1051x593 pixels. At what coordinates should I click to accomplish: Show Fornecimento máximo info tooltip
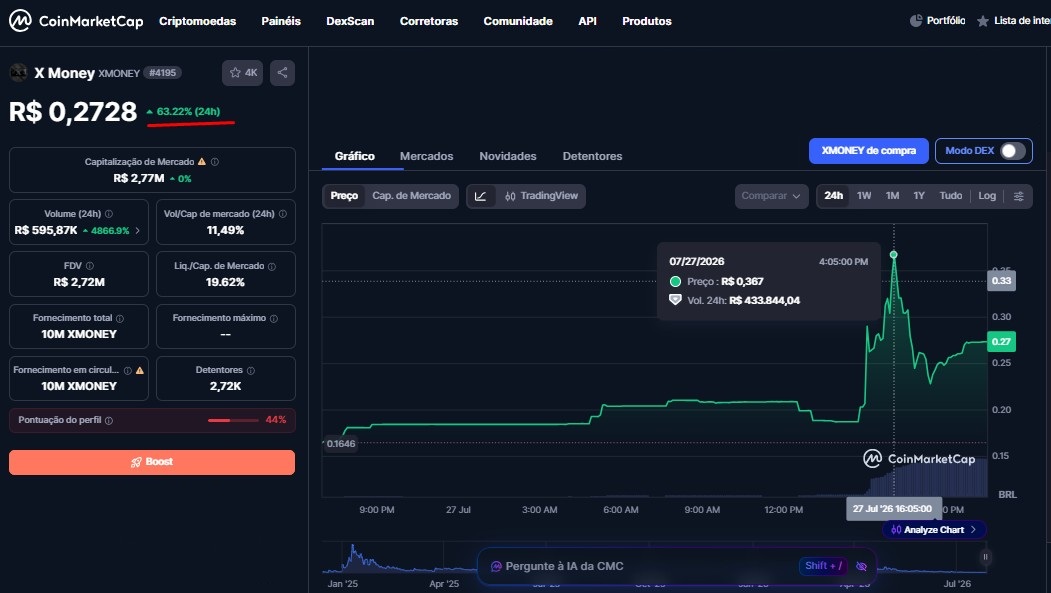click(273, 318)
